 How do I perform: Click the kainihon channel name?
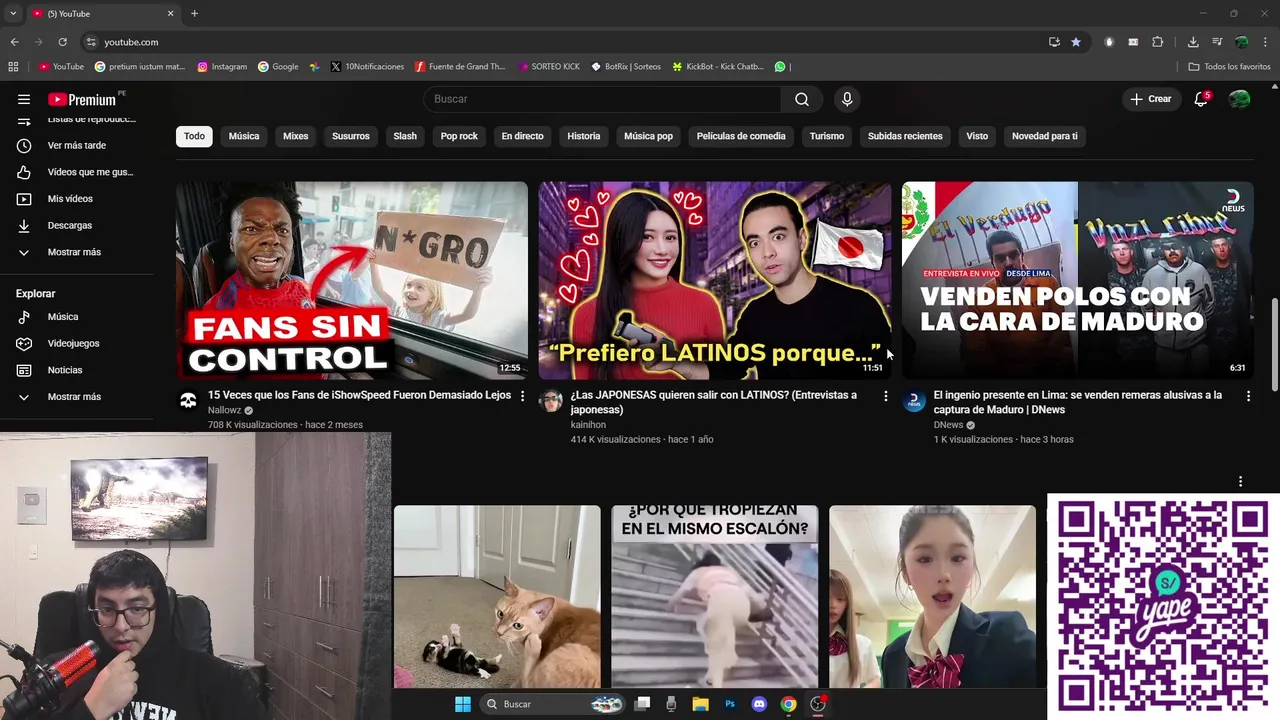click(588, 425)
